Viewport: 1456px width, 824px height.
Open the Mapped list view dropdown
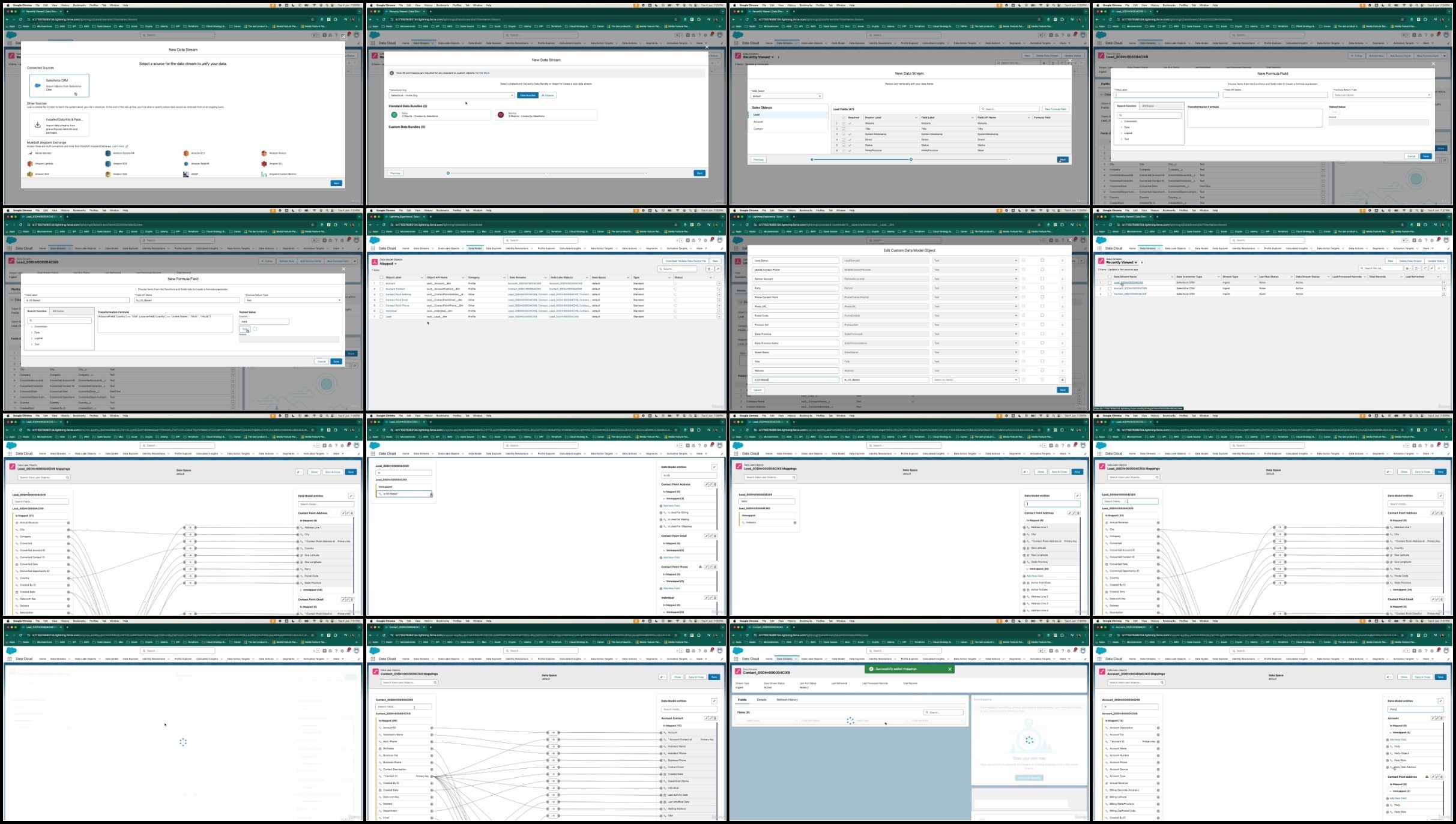396,264
